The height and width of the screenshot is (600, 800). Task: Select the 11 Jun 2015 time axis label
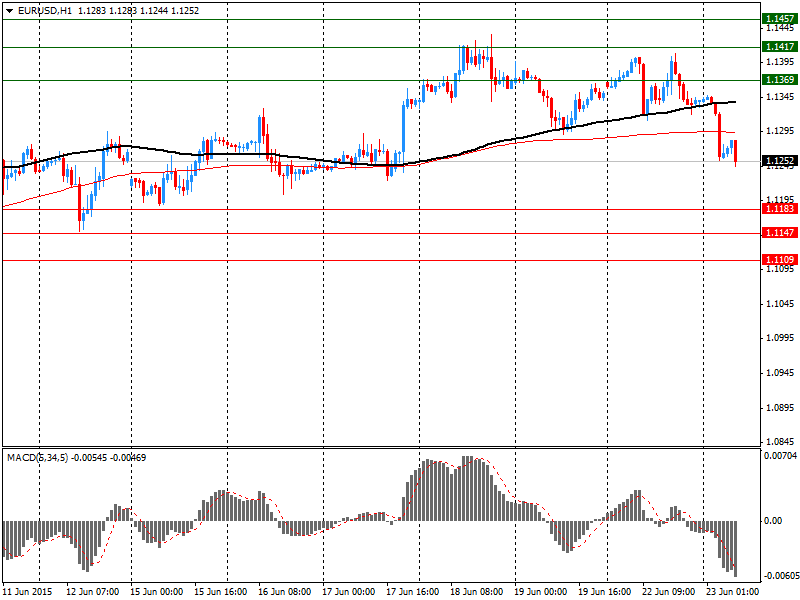(x=28, y=592)
